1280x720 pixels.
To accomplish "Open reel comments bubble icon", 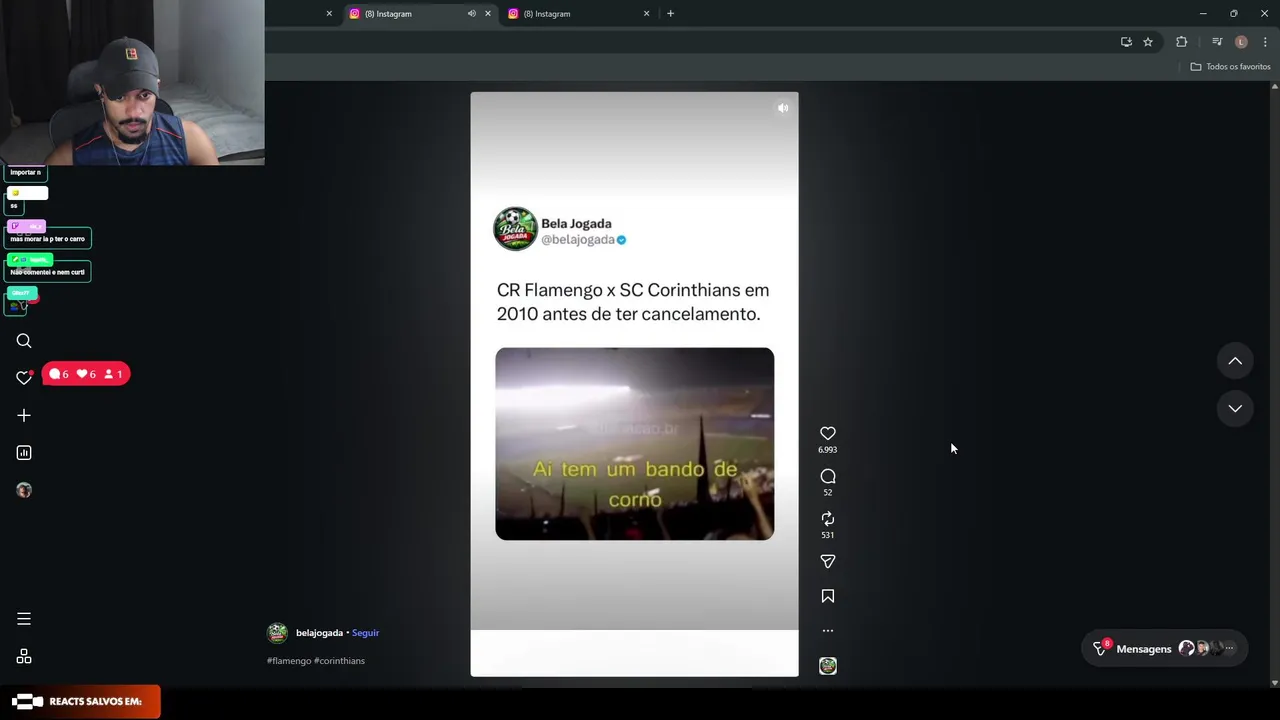I will (828, 476).
